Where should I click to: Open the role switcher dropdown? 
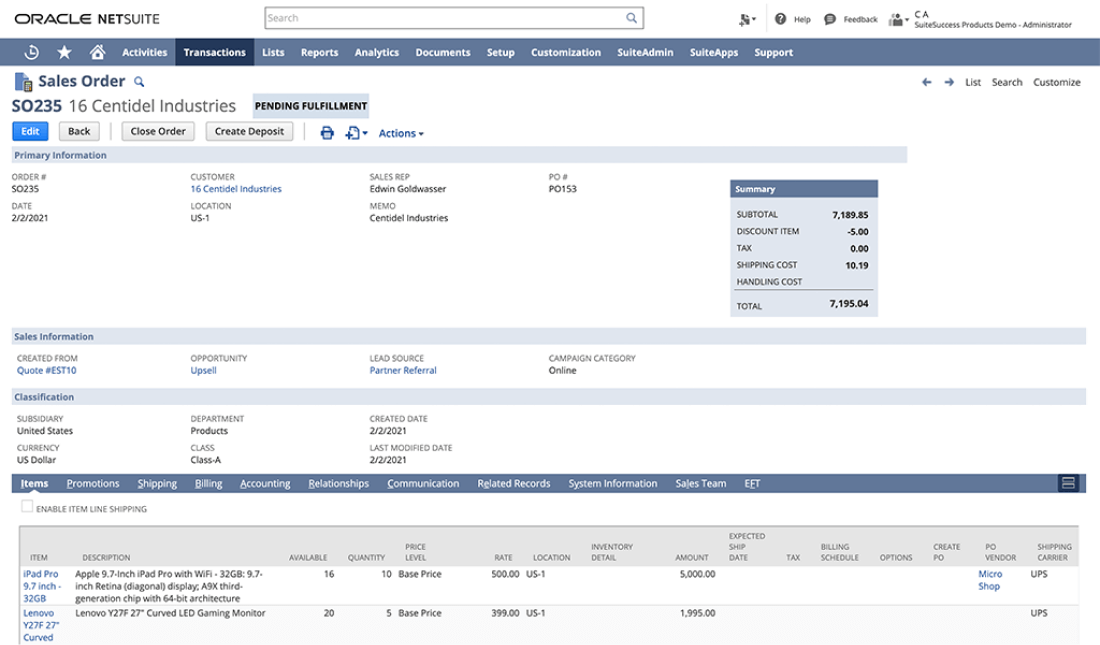click(x=899, y=20)
